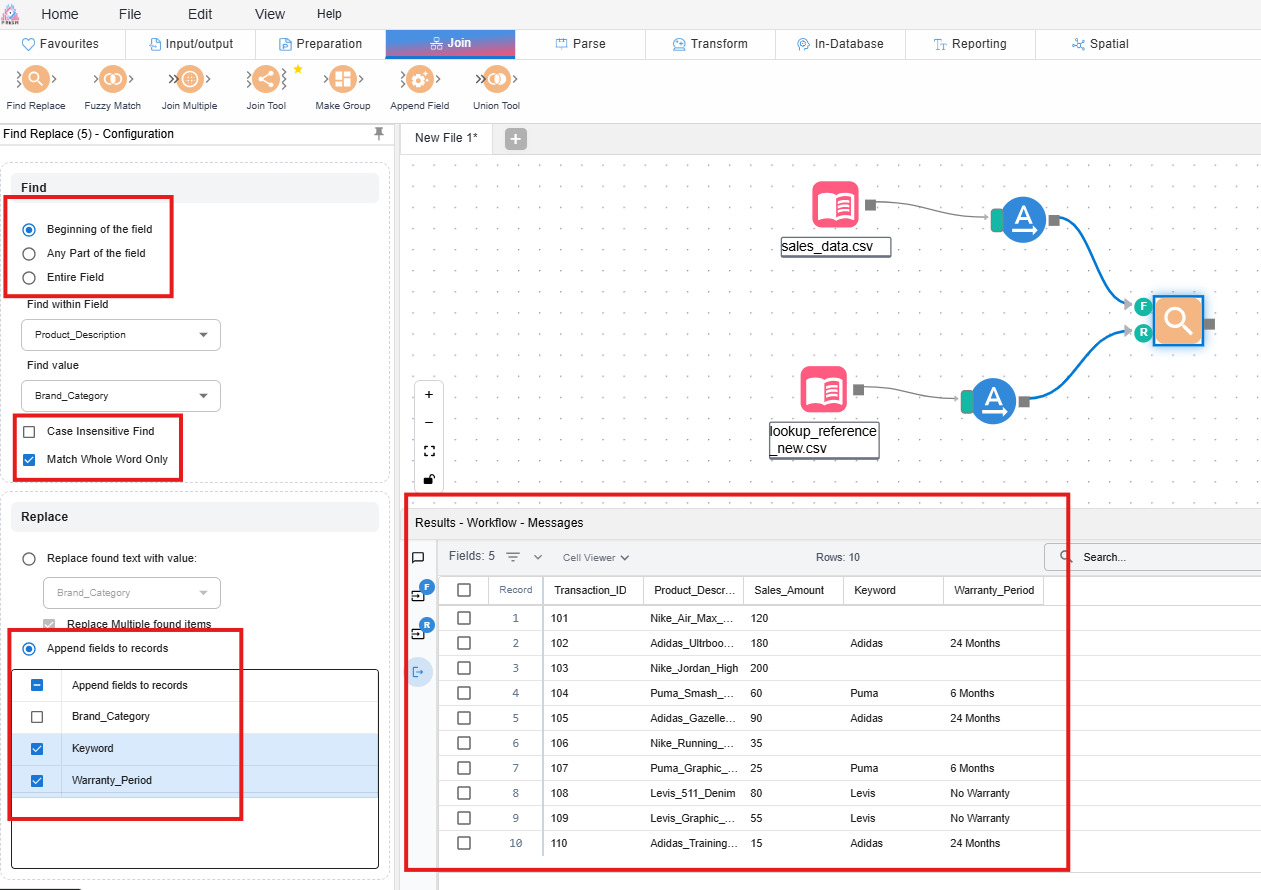
Task: Click the Join Multiple tool icon
Action: (189, 80)
